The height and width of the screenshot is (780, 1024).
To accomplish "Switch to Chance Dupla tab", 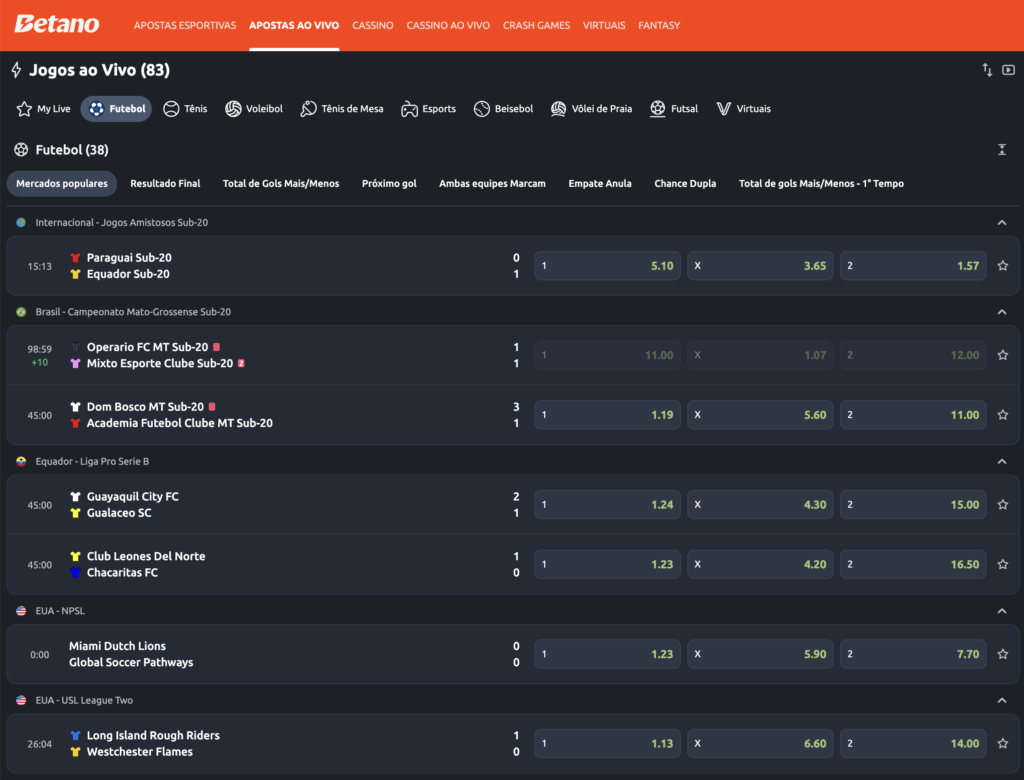I will [x=685, y=184].
